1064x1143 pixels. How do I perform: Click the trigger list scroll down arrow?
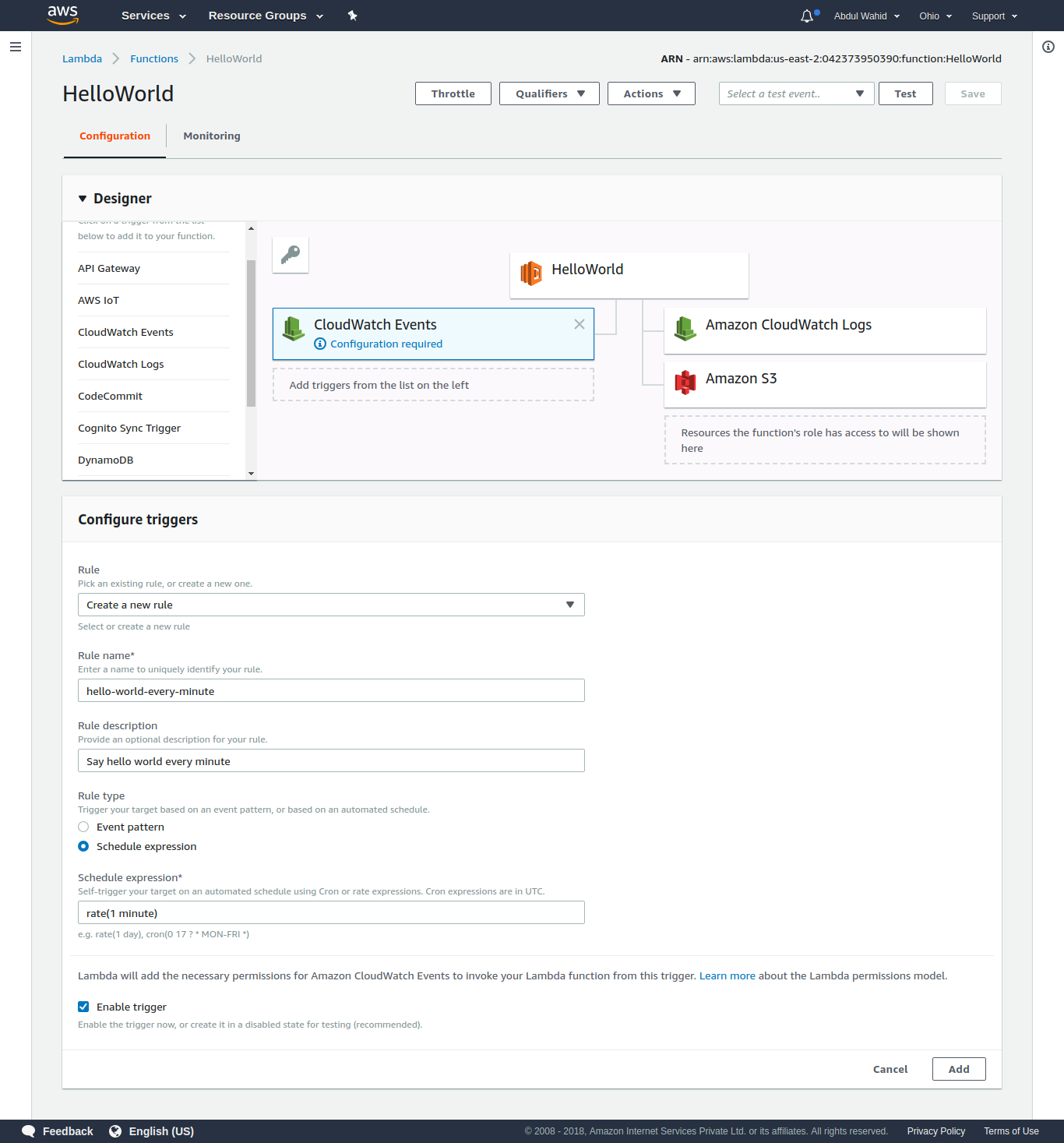(251, 474)
